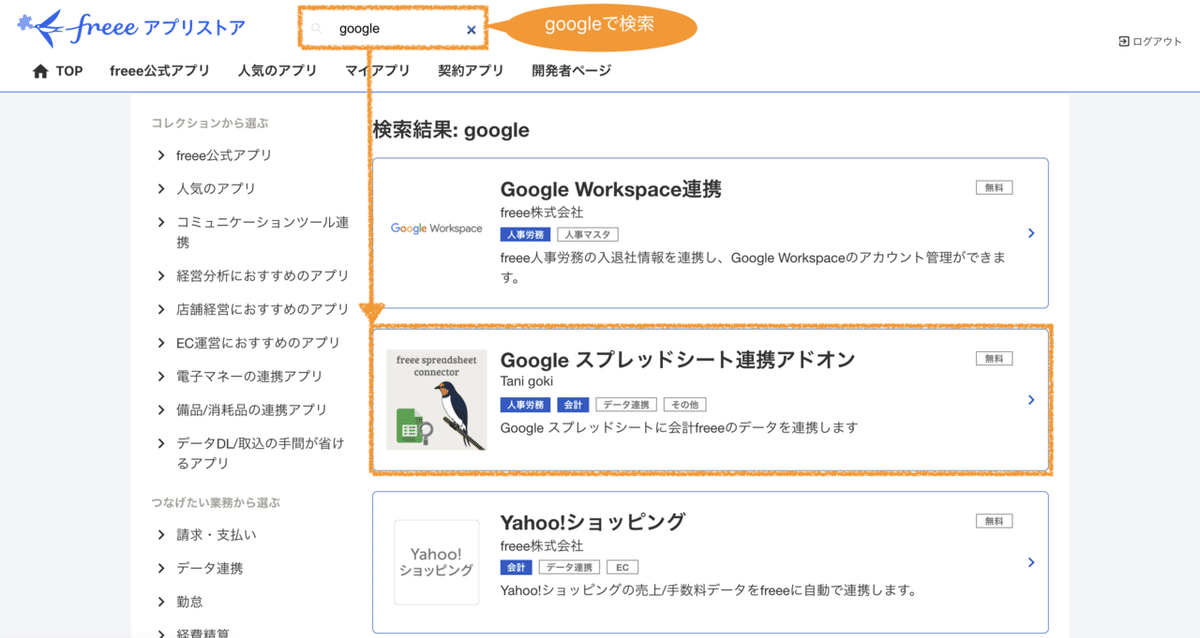The image size is (1200, 638).
Task: Click 人事マスタ tag on Google Workspace card
Action: click(x=587, y=234)
